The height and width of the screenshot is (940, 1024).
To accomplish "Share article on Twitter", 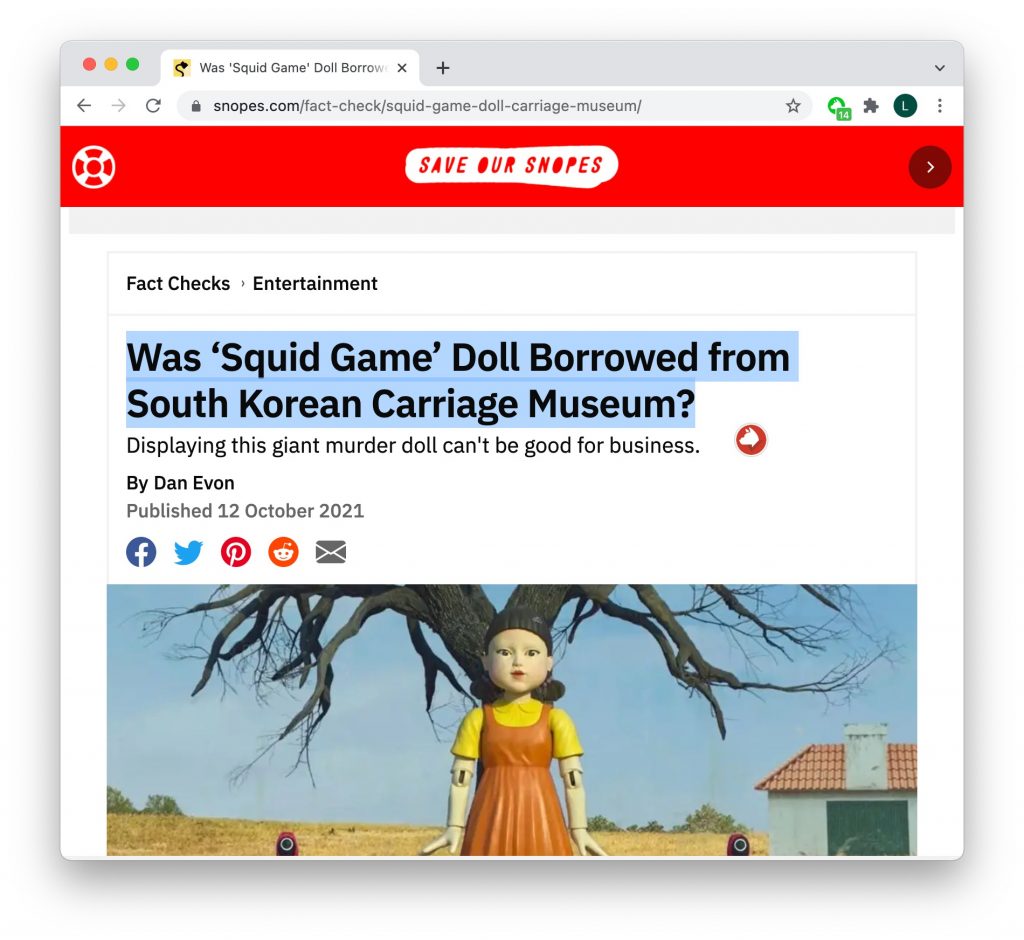I will [x=188, y=552].
